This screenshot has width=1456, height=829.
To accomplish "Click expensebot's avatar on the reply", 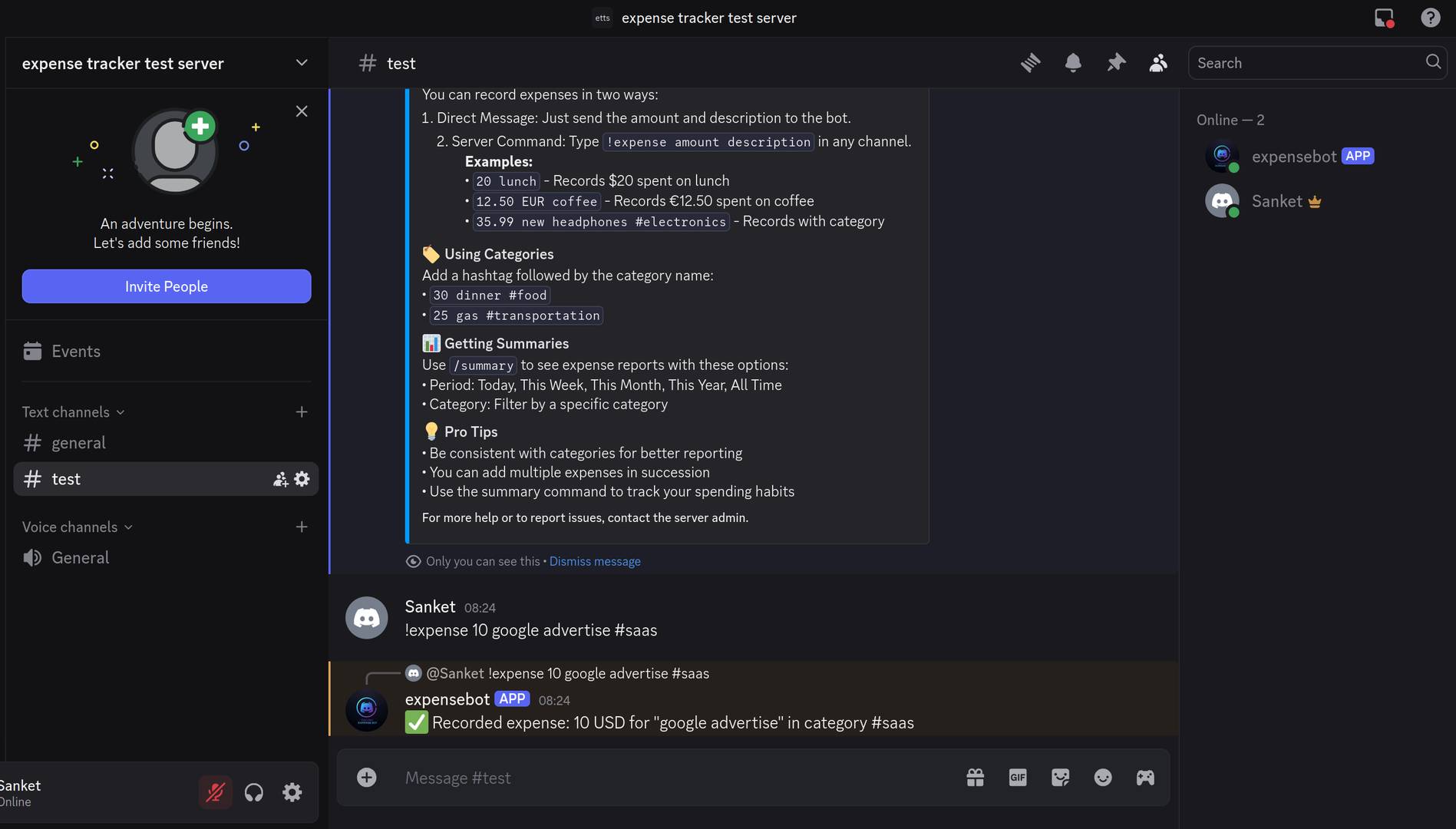I will [x=367, y=710].
